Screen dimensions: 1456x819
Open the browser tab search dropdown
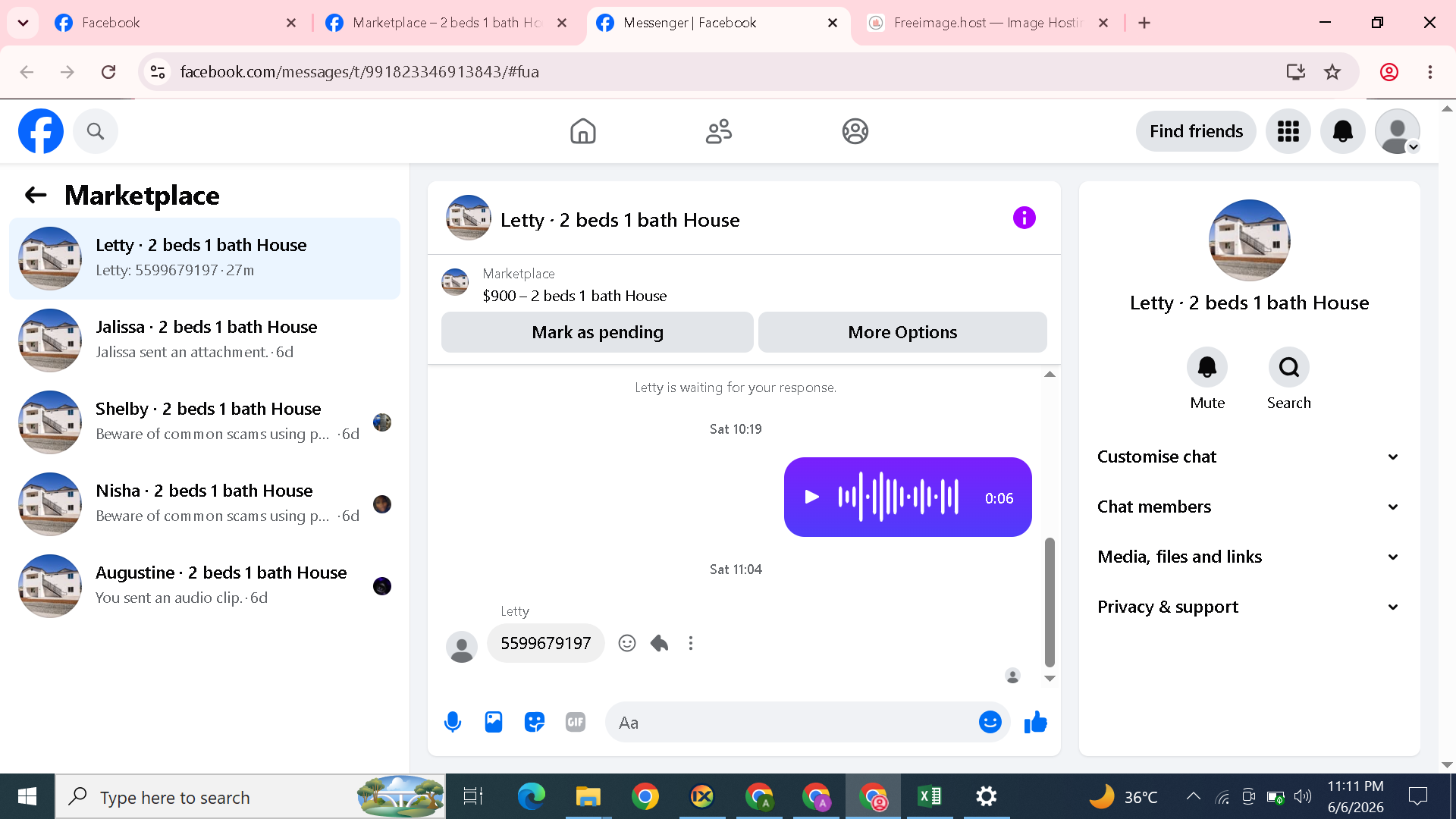24,23
